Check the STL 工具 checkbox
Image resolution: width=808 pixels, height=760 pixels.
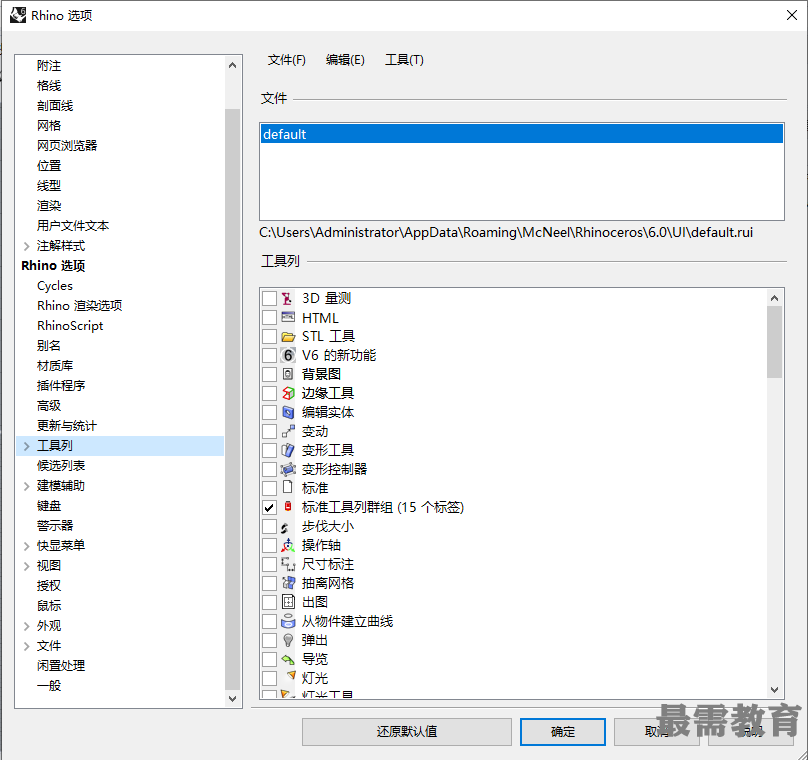(x=269, y=336)
